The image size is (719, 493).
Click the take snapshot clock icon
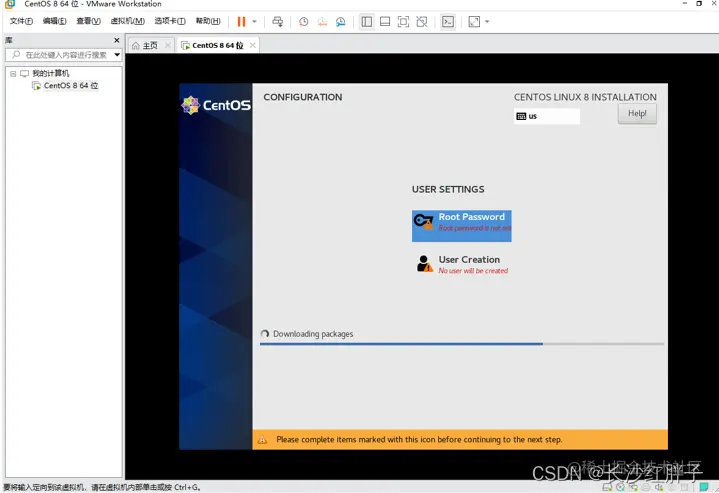(304, 22)
